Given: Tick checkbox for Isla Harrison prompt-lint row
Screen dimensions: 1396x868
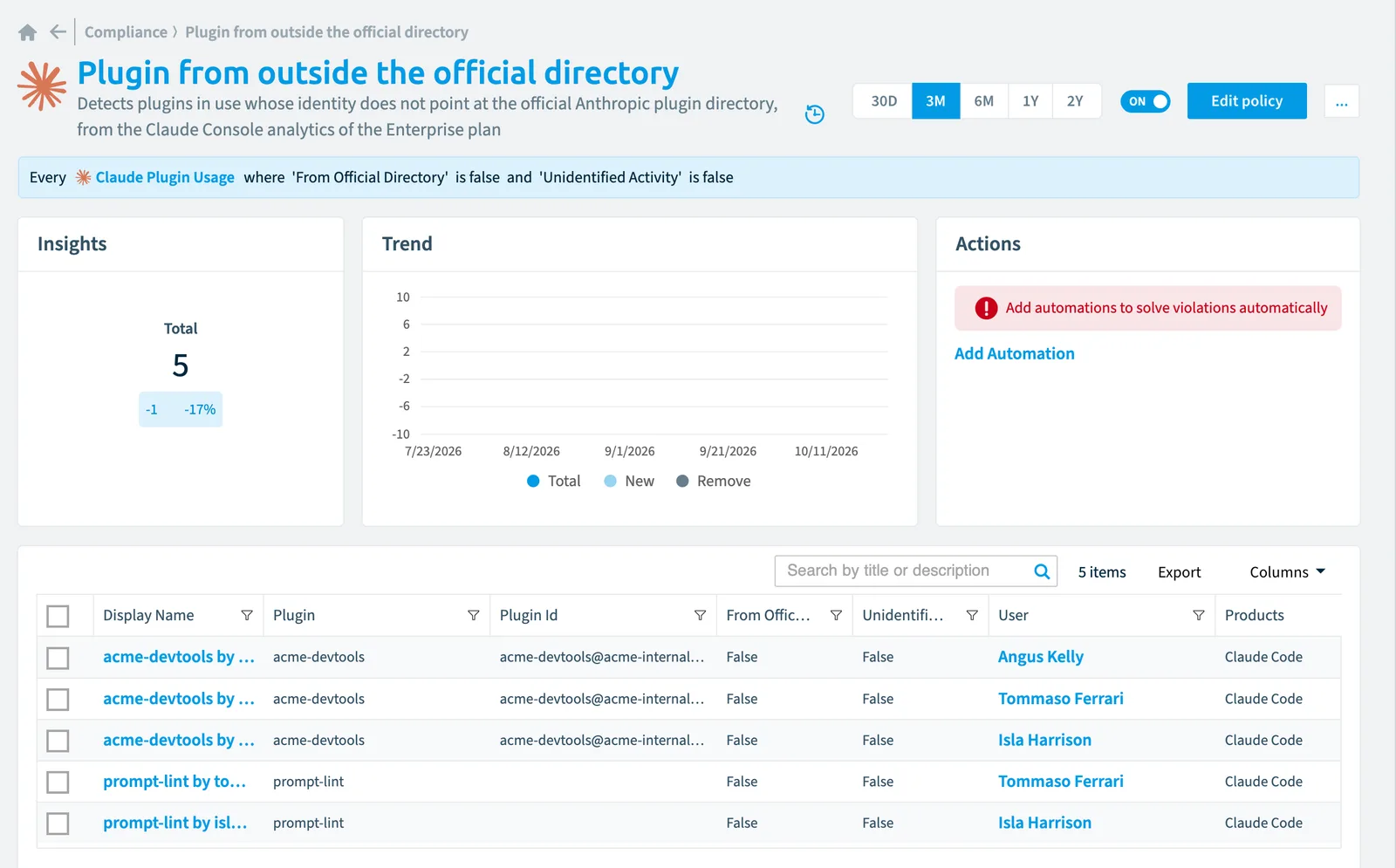Looking at the screenshot, I should coord(58,824).
